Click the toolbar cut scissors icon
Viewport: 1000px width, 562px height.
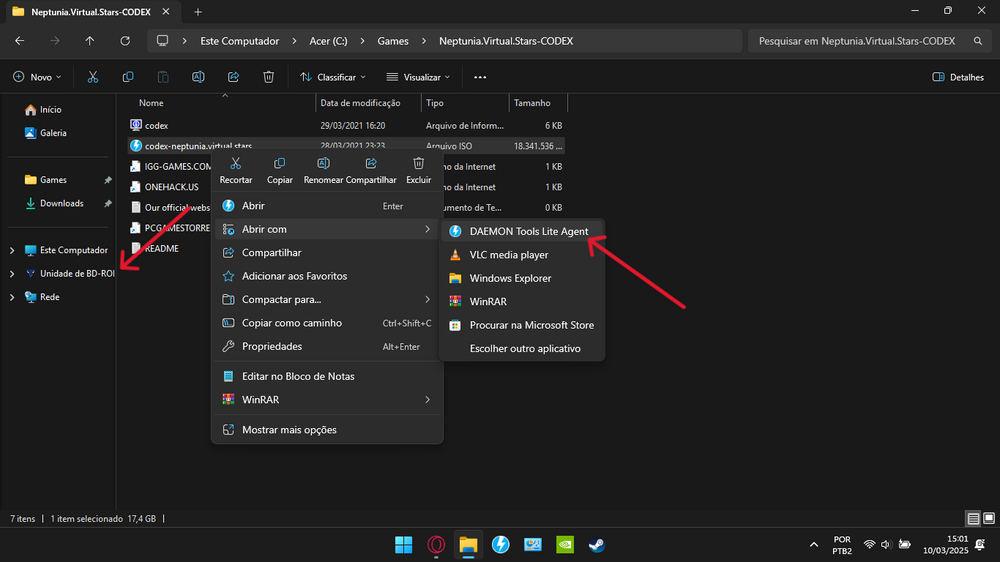(x=93, y=77)
